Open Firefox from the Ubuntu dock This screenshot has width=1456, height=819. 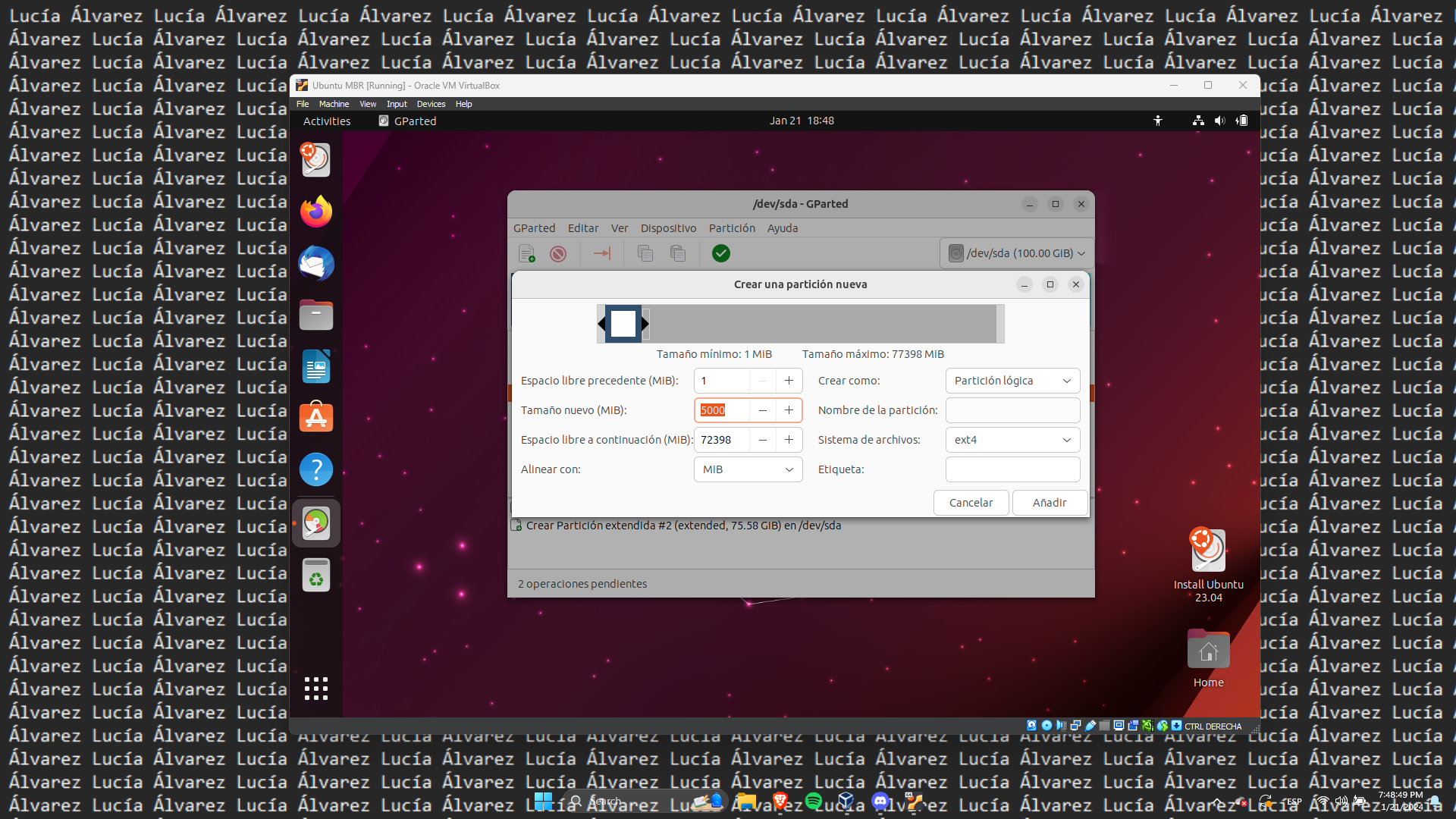(x=316, y=212)
